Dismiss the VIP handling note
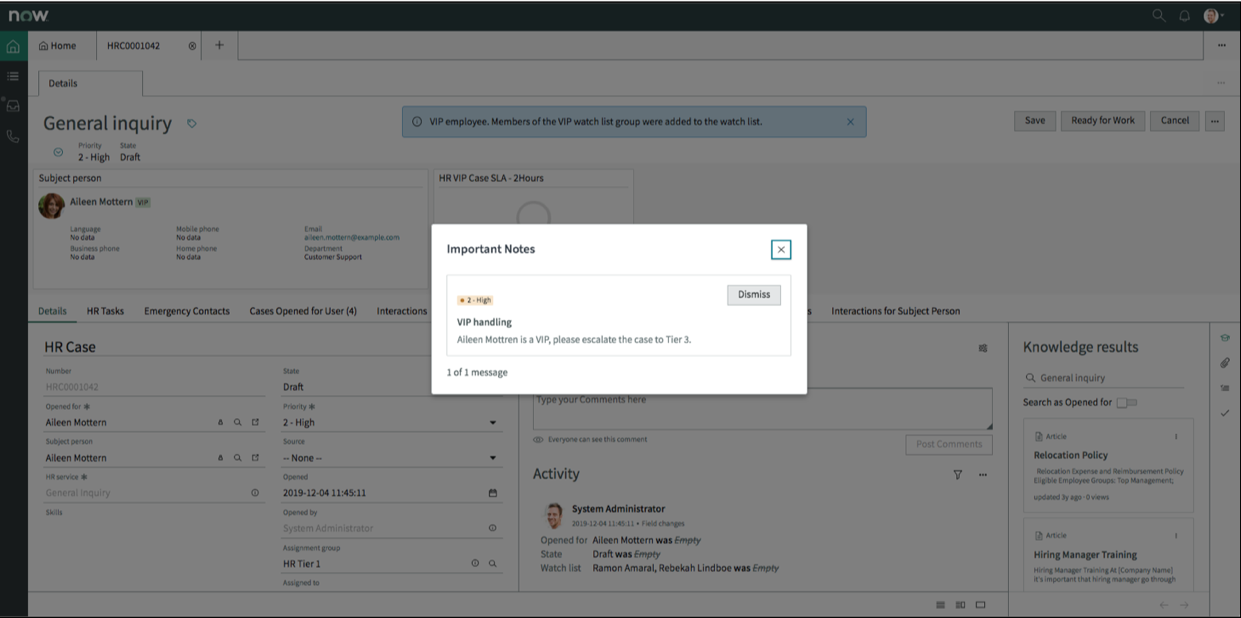Image resolution: width=1241 pixels, height=618 pixels. pos(754,295)
